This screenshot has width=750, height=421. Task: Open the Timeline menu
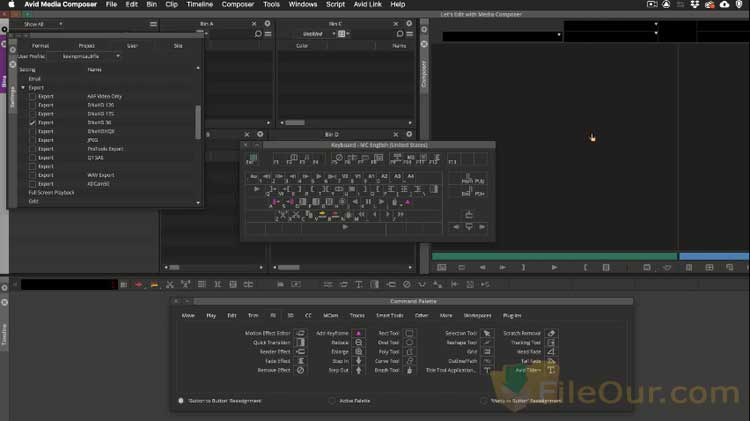pos(199,4)
